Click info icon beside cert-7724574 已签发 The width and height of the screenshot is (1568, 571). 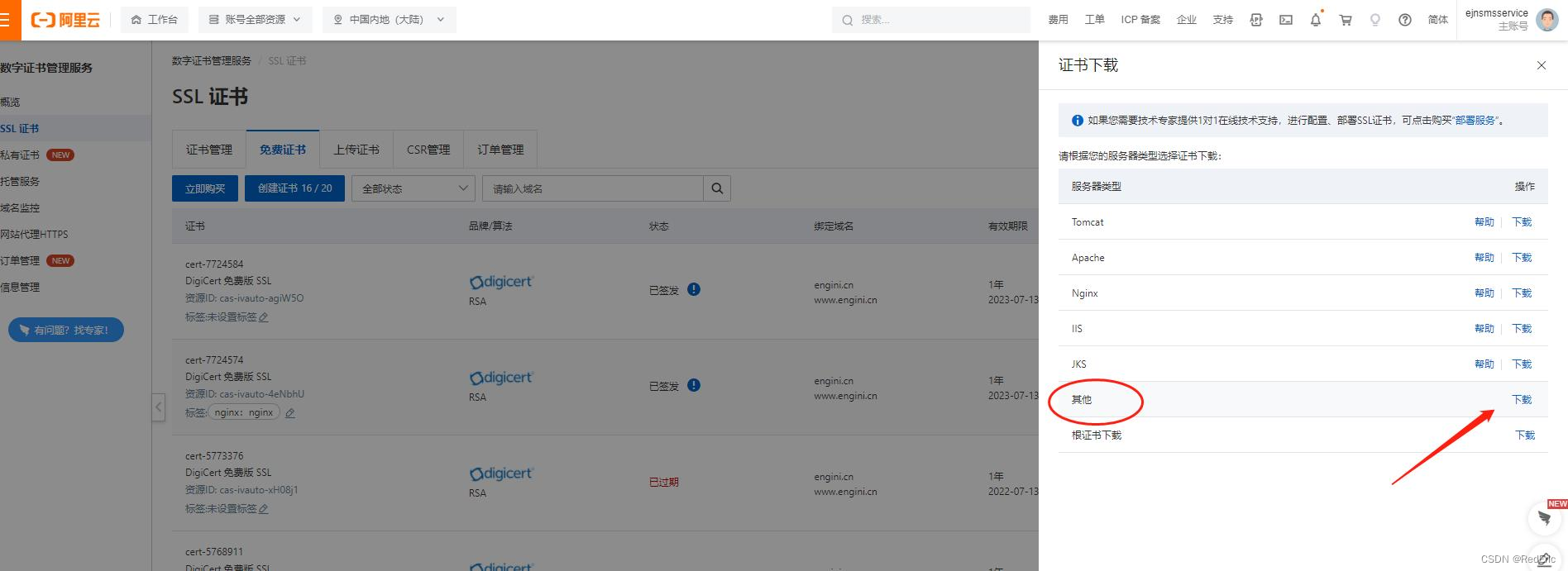coord(694,385)
